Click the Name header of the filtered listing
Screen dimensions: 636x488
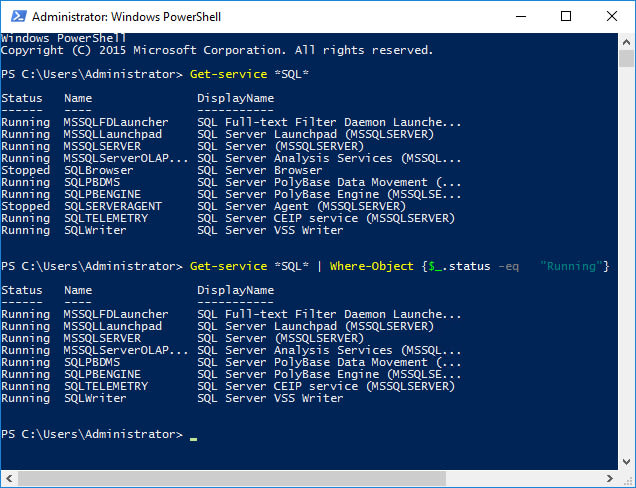[78, 290]
